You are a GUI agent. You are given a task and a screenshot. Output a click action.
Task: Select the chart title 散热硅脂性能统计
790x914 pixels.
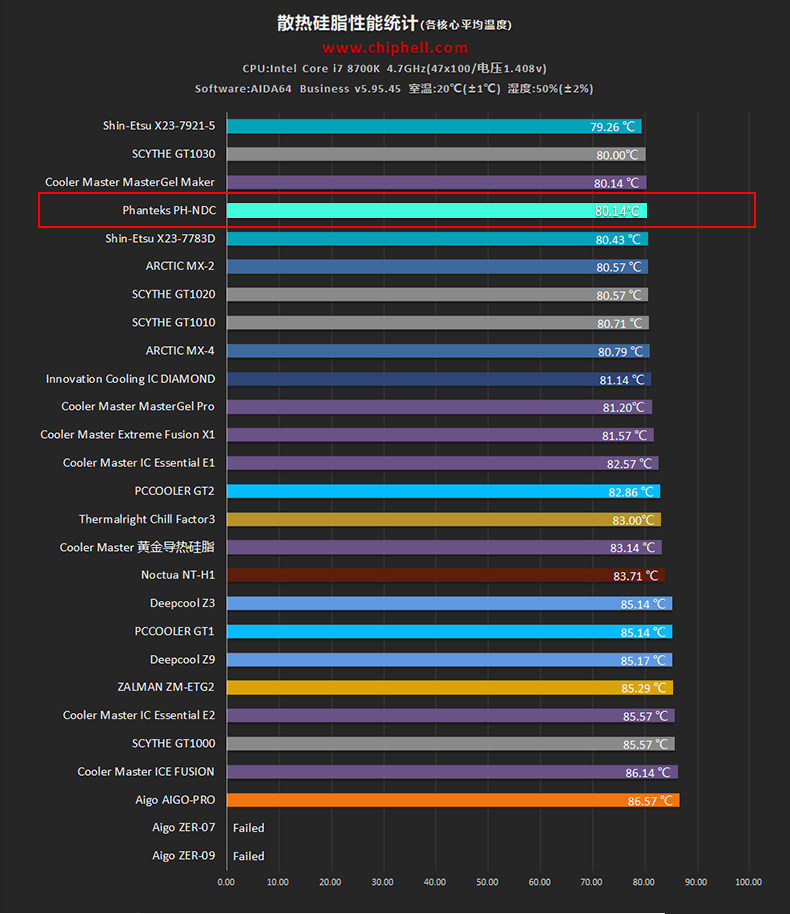347,23
